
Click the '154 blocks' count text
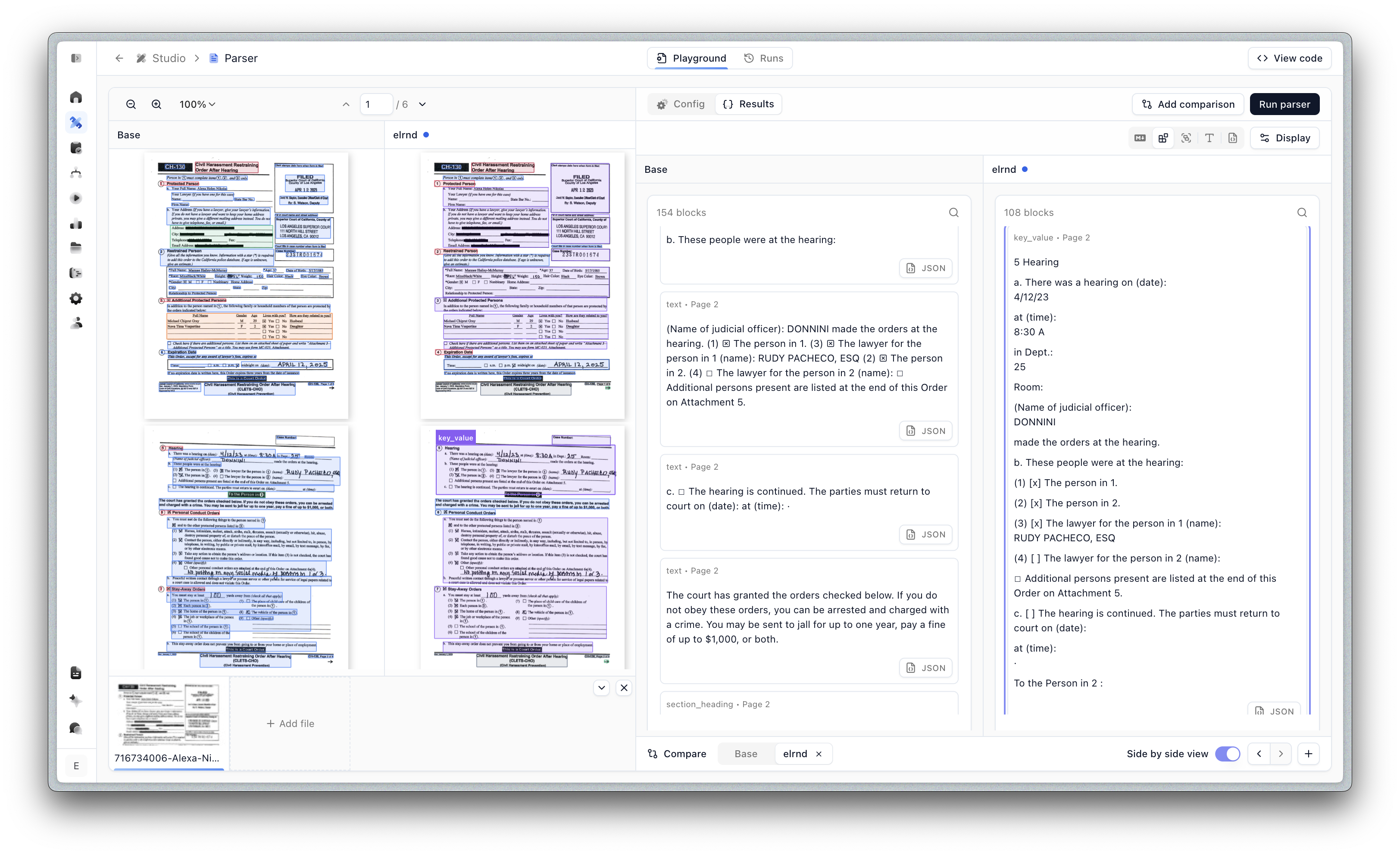click(681, 212)
